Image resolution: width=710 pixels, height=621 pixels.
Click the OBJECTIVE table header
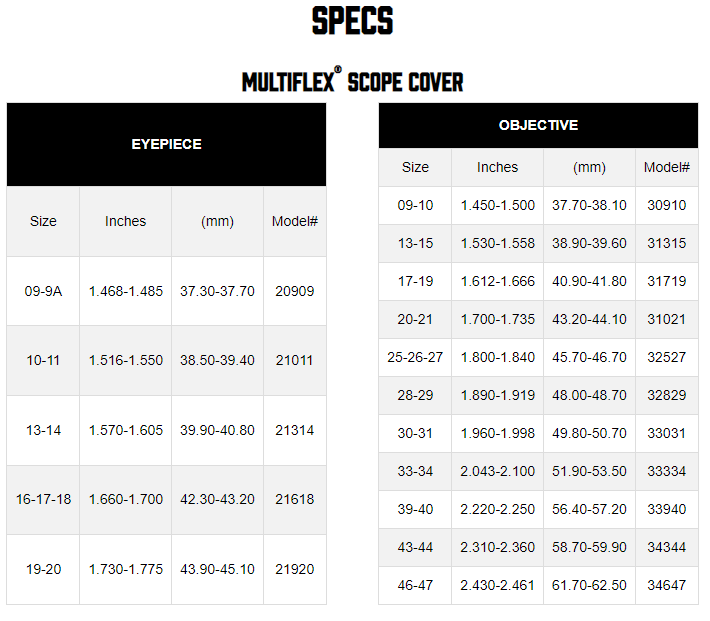click(x=538, y=125)
